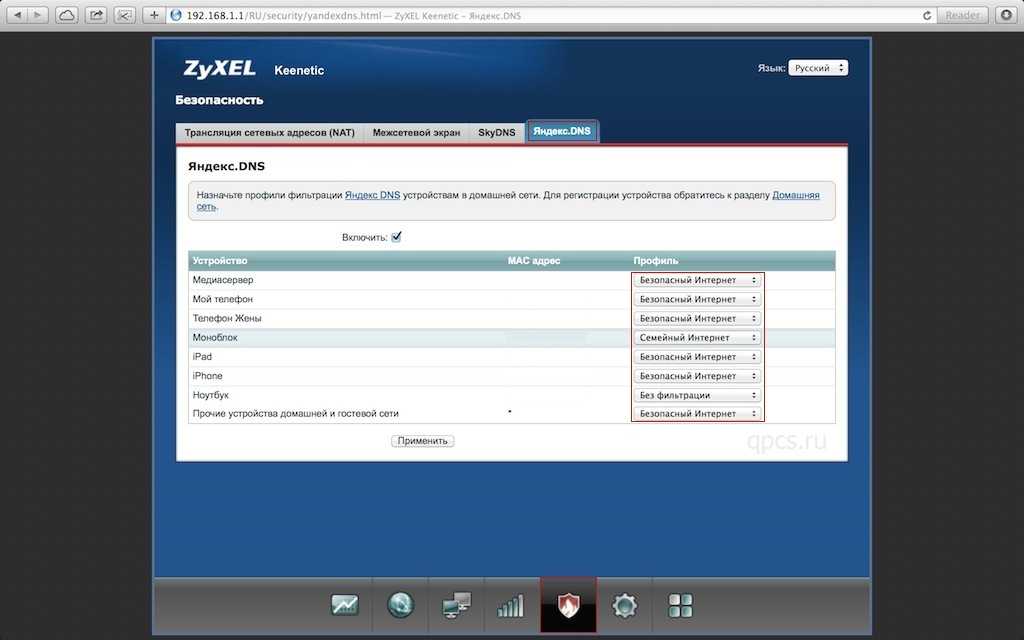Switch to Межсетевой экран tab
1024x640 pixels.
(416, 133)
